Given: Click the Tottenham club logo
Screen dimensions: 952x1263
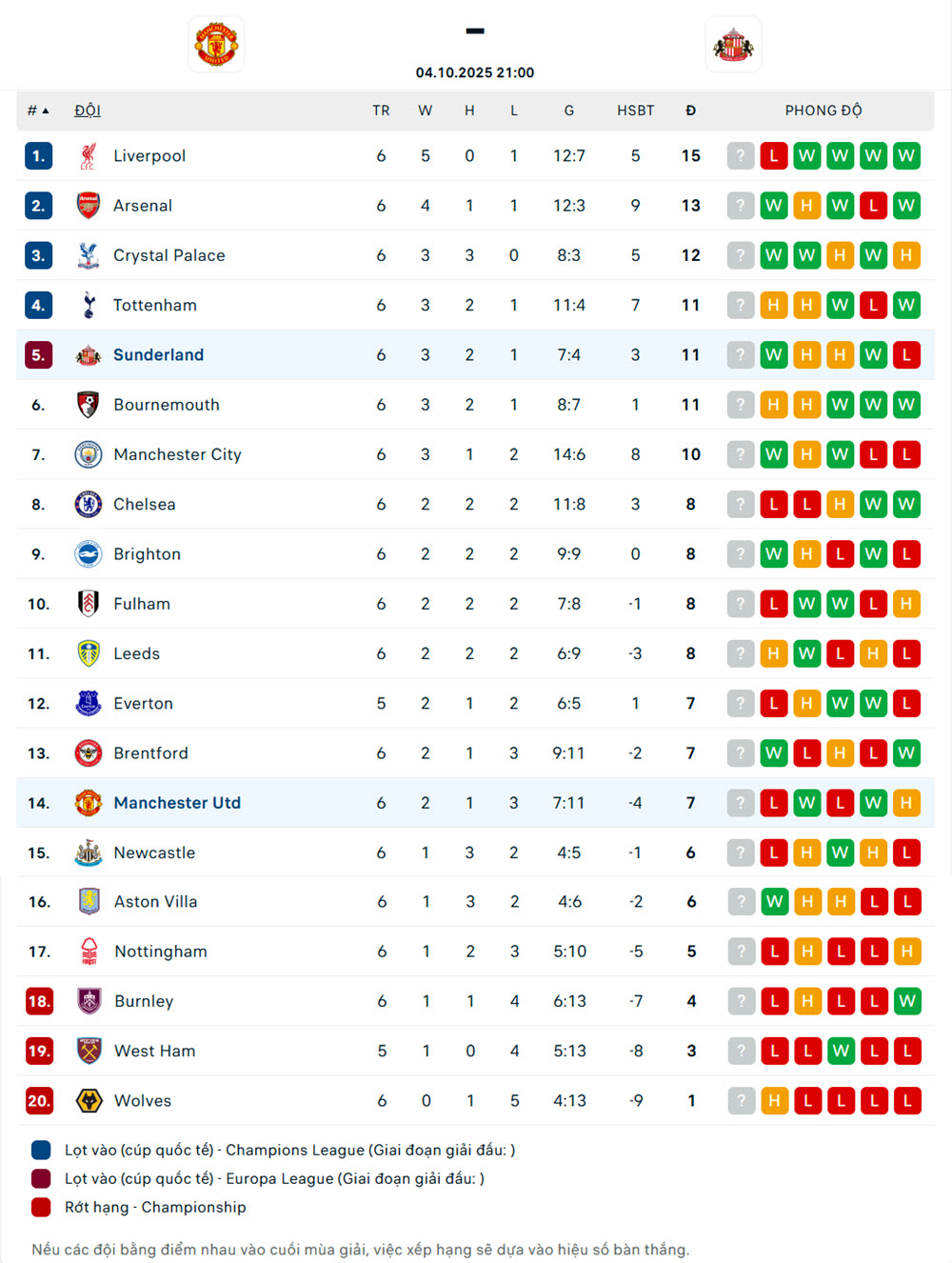Looking at the screenshot, I should point(89,306).
